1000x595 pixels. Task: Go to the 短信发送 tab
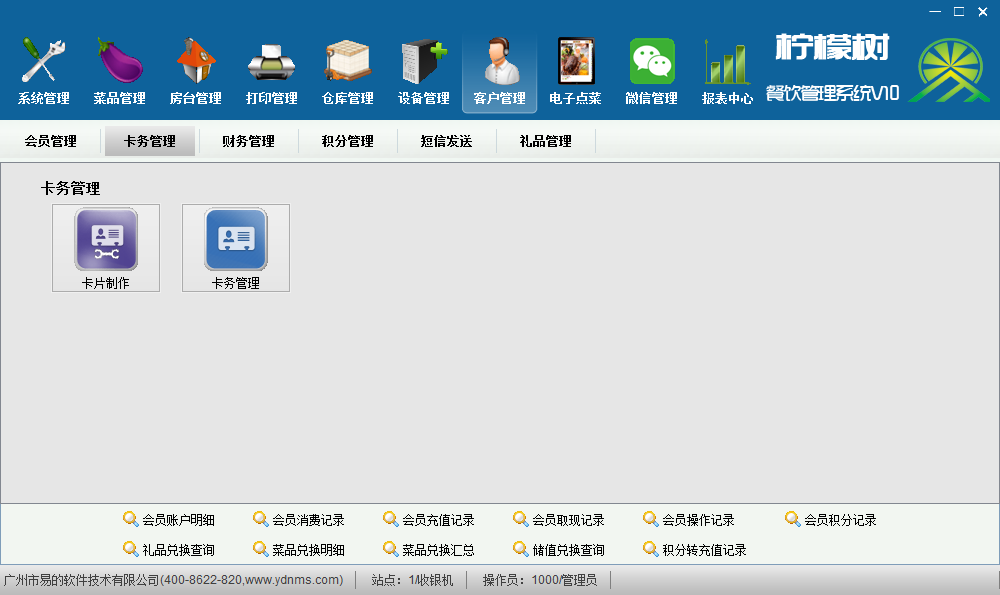point(446,142)
